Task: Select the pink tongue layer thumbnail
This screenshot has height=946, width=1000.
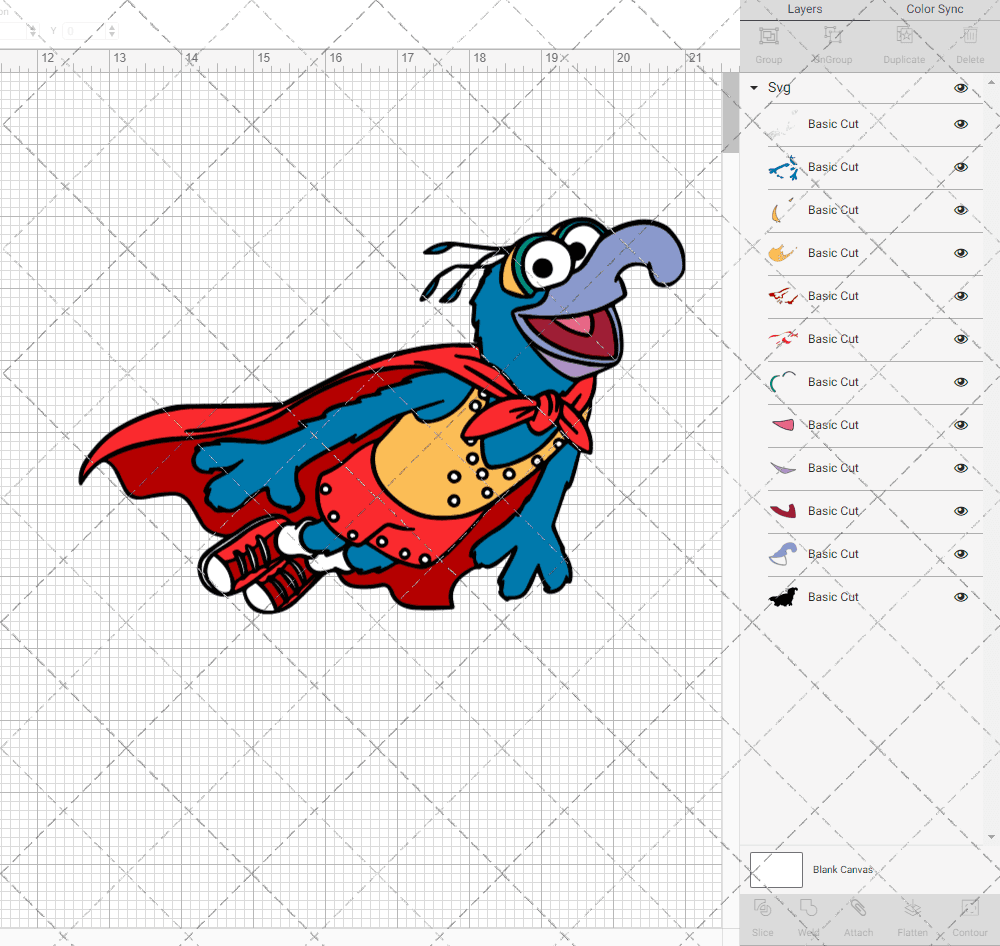Action: (783, 425)
